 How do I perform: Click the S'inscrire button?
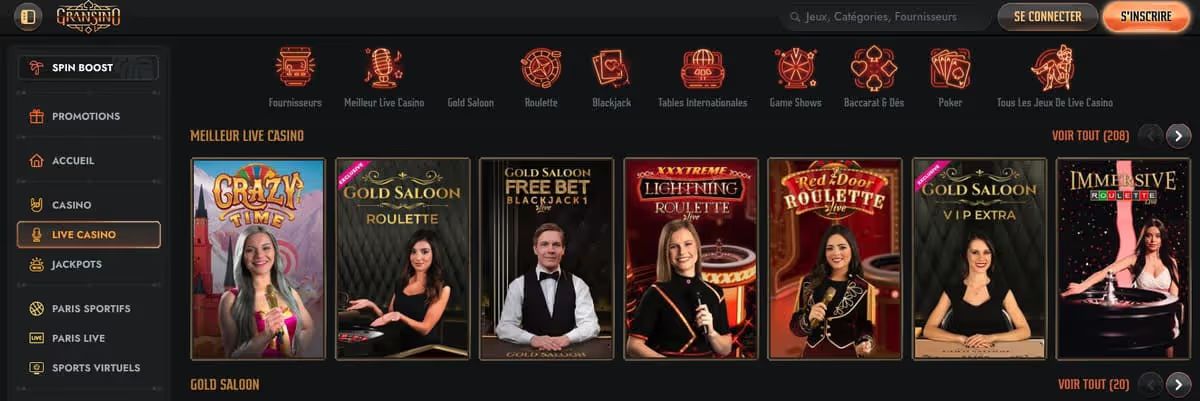pyautogui.click(x=1146, y=17)
